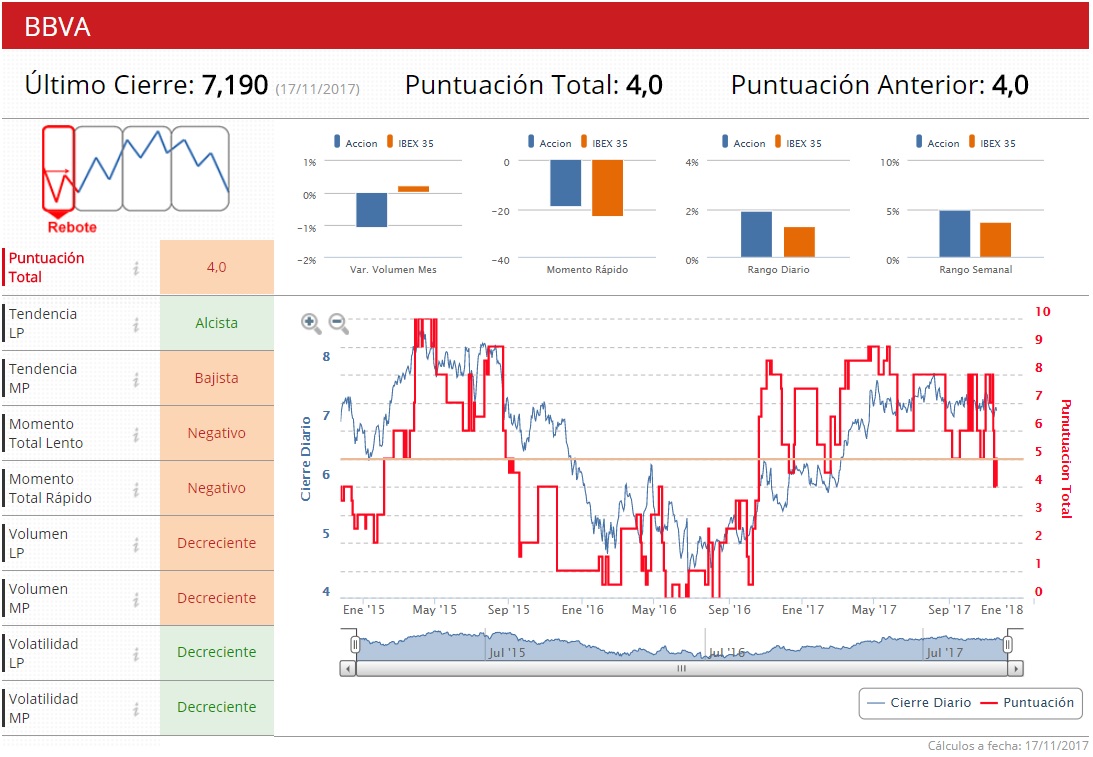
Task: Toggle IBEX 35 series in Rango Diario chart
Action: click(797, 142)
